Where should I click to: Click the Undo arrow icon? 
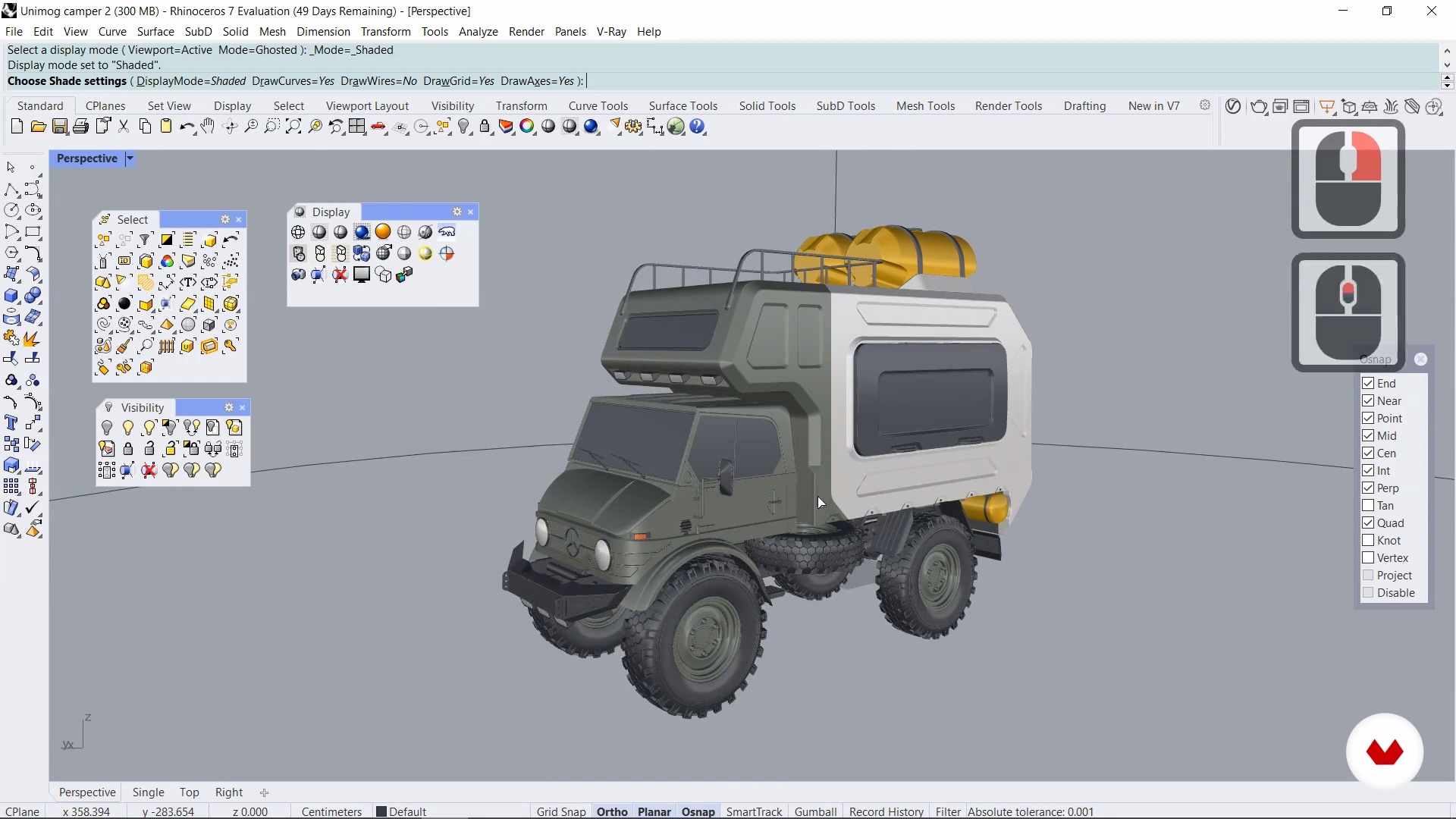tap(187, 127)
